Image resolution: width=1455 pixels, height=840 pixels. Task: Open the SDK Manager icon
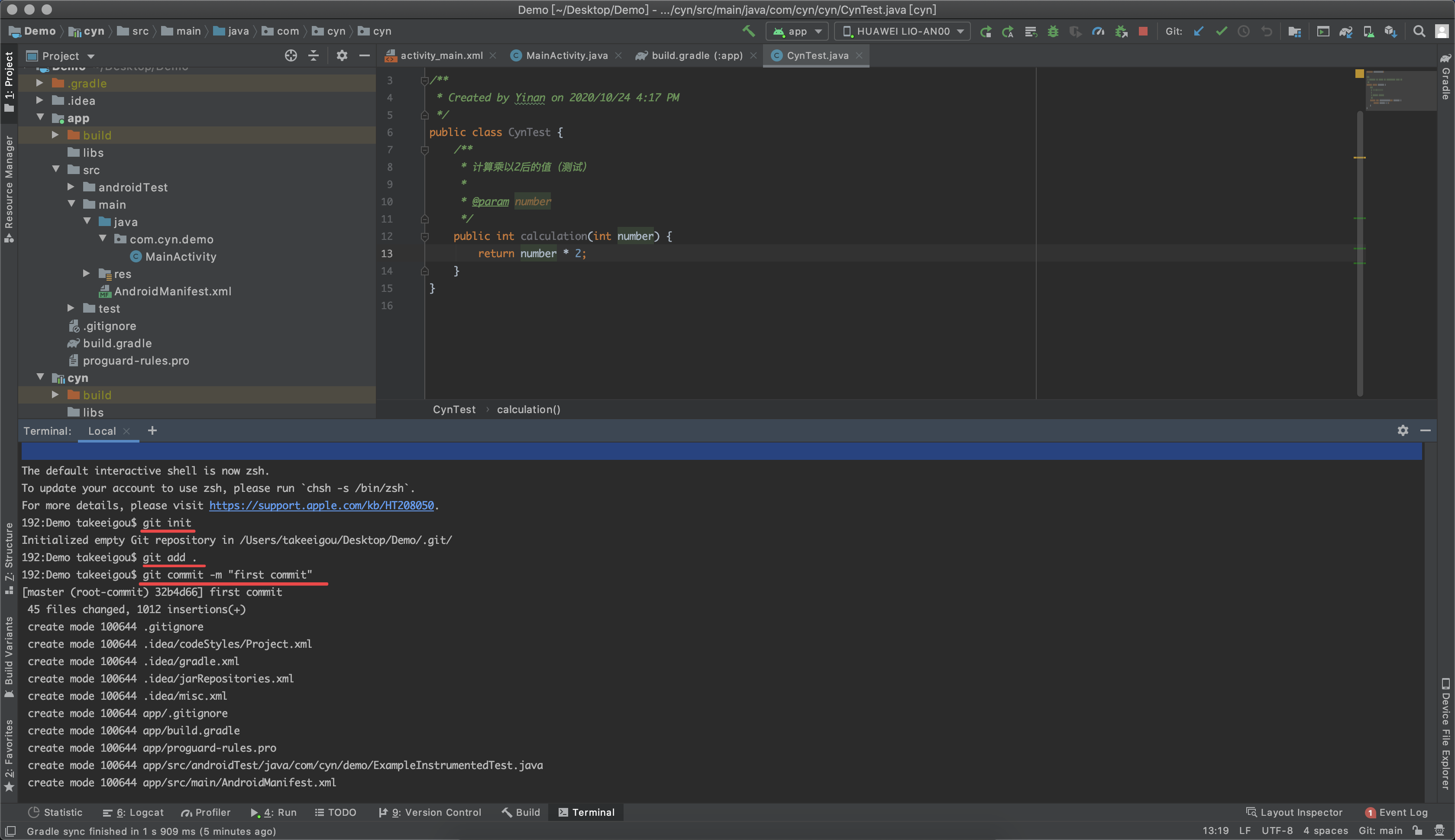pyautogui.click(x=1390, y=31)
